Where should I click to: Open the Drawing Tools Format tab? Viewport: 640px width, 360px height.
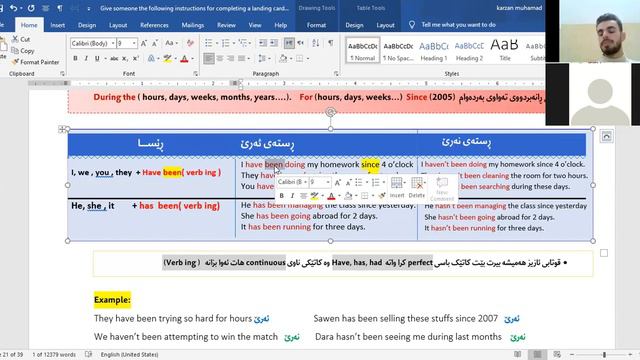point(316,25)
